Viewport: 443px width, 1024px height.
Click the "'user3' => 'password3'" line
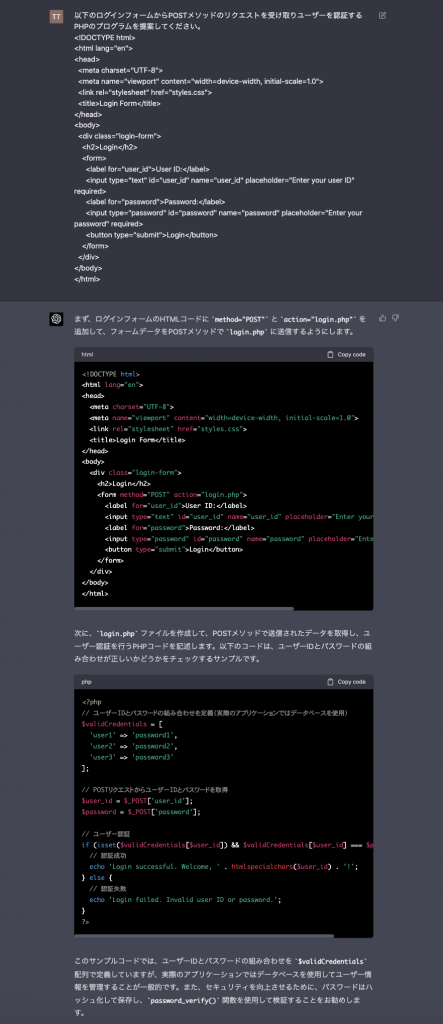132,757
